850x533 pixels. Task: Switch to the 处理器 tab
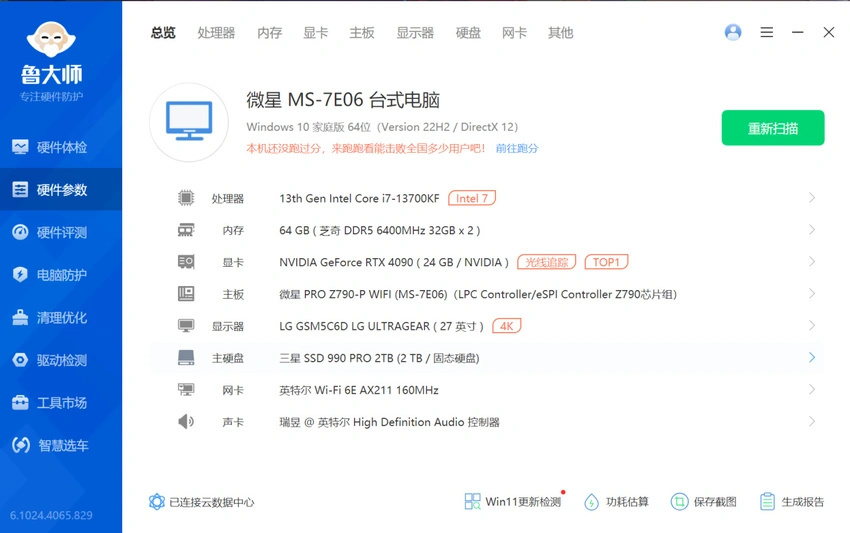(216, 33)
